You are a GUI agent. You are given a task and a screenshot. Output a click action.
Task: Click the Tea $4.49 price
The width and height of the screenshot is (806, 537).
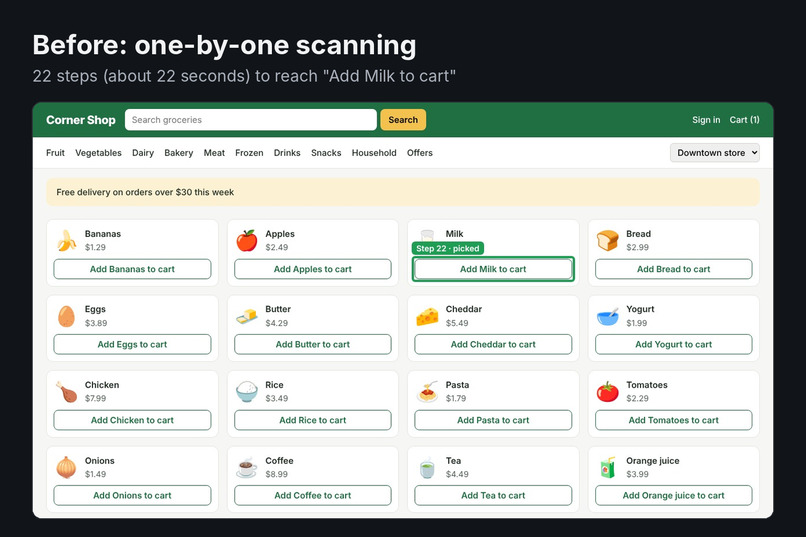point(457,474)
